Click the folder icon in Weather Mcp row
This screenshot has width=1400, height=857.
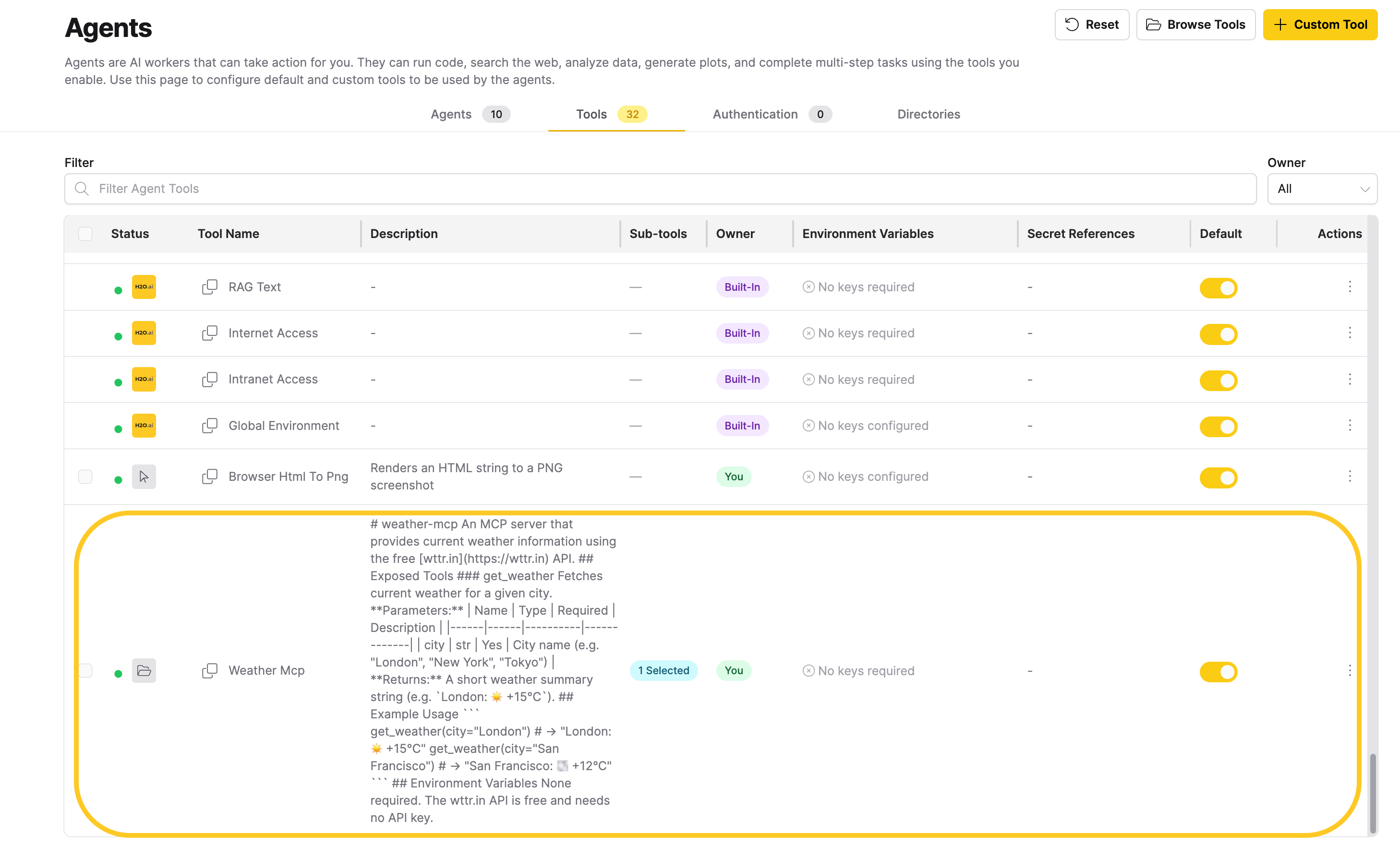144,671
